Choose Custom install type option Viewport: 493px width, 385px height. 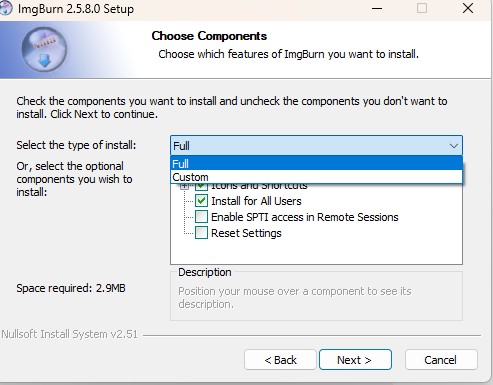(316, 177)
